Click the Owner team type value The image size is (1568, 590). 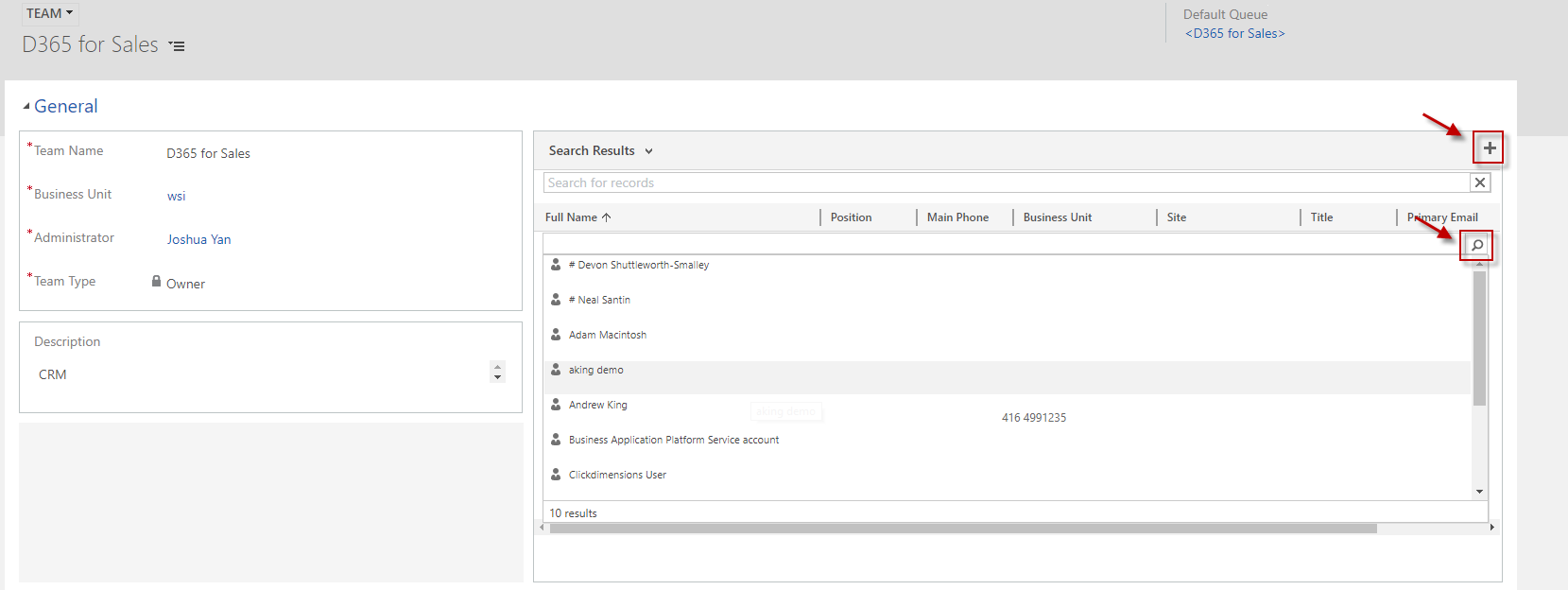[x=186, y=284]
